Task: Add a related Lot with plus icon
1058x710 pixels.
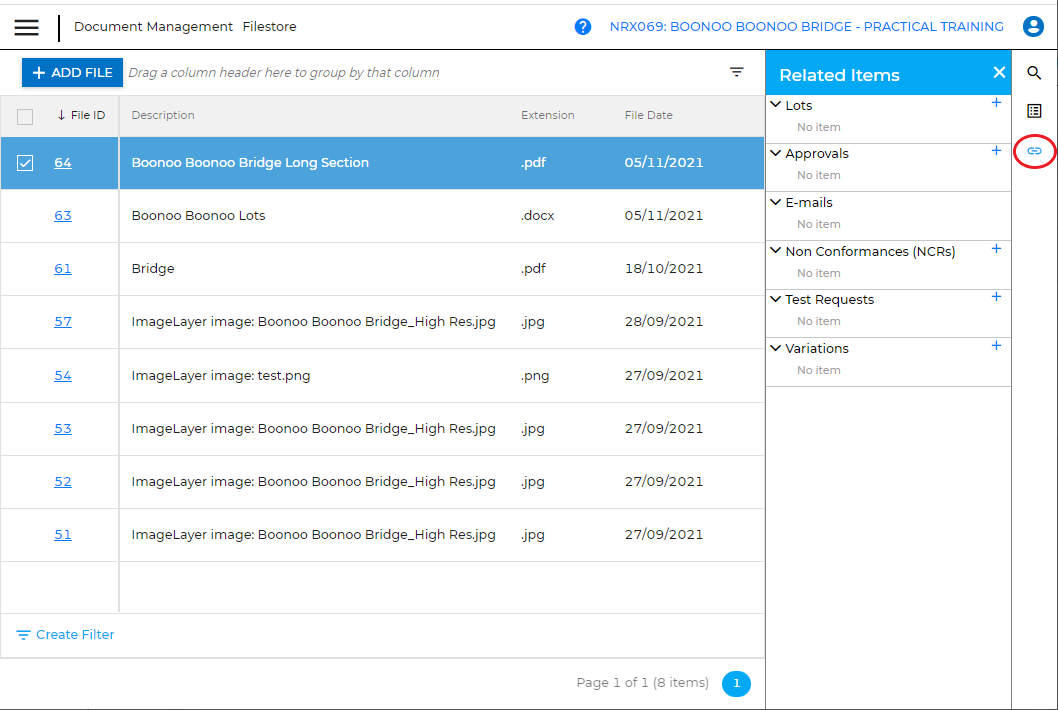Action: click(996, 103)
